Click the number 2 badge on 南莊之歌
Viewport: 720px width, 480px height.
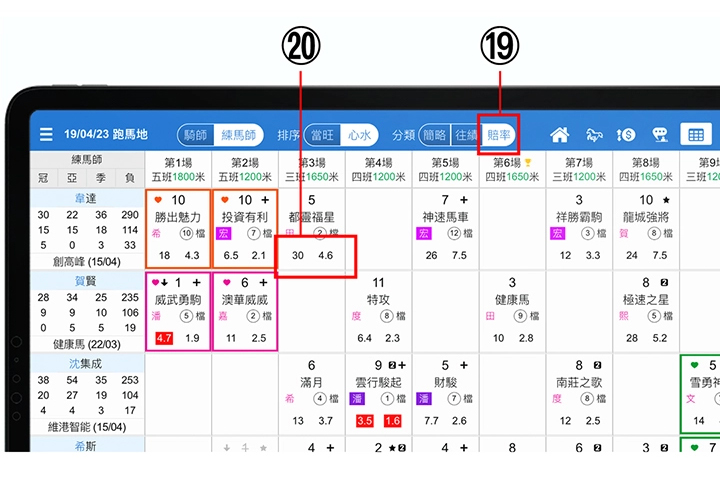pos(597,365)
